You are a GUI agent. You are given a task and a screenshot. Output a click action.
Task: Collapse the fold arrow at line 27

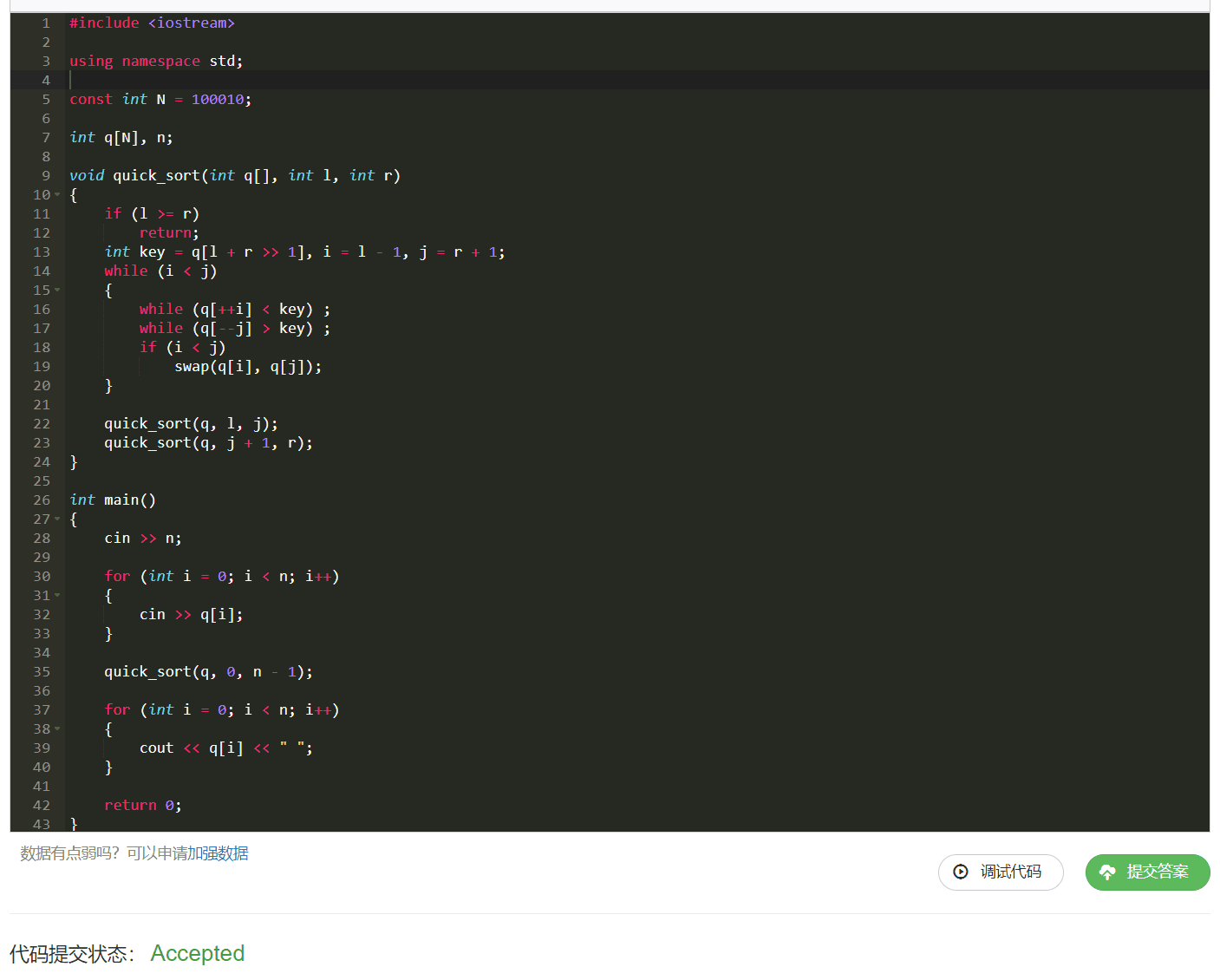[58, 519]
